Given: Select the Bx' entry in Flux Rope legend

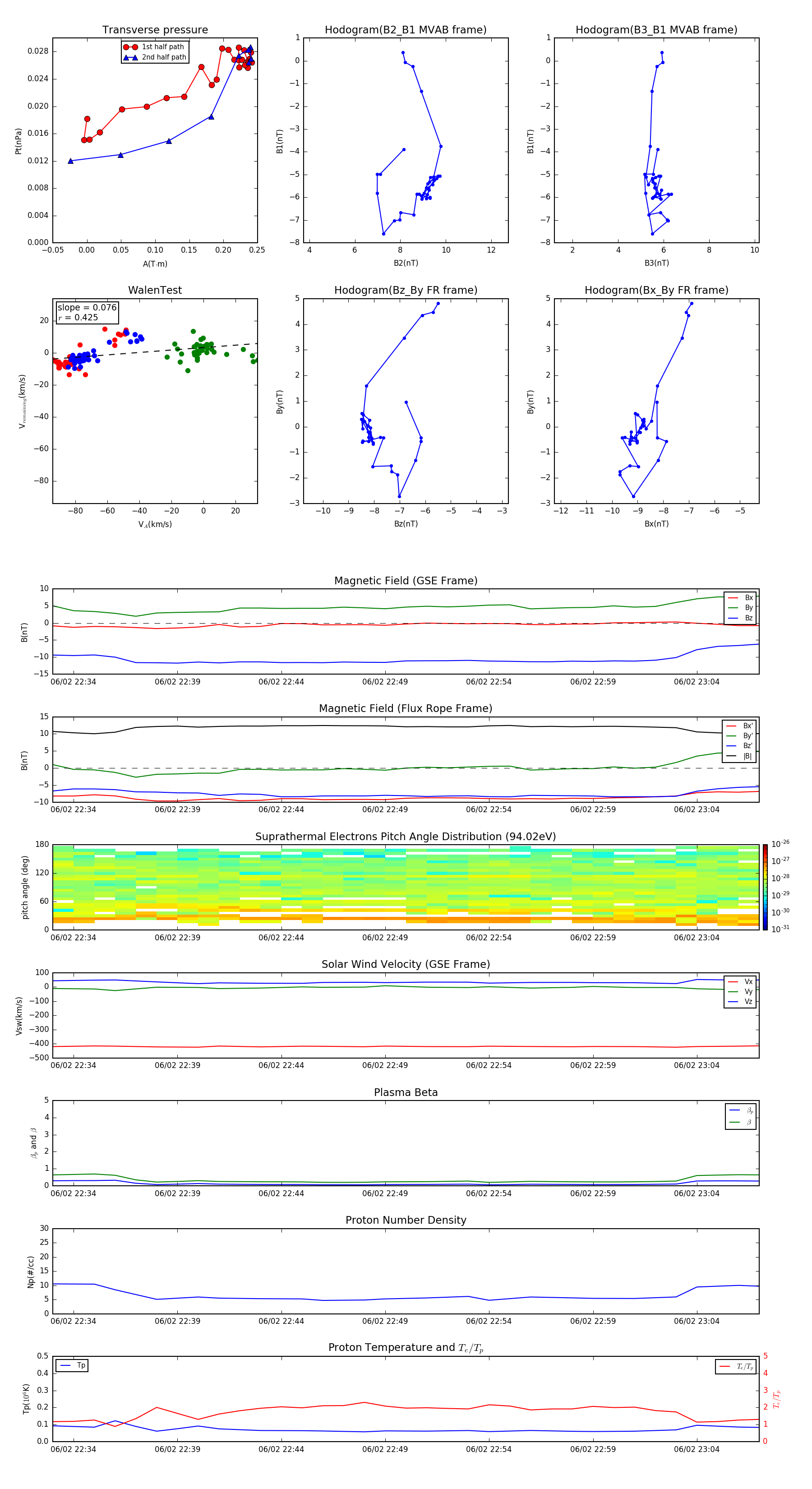Looking at the screenshot, I should tap(740, 726).
